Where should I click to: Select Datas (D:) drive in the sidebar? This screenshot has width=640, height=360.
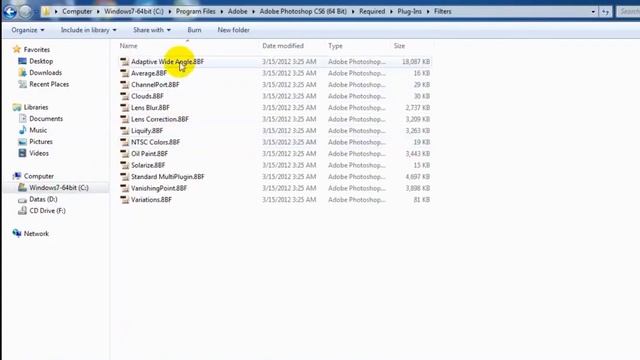coord(43,199)
